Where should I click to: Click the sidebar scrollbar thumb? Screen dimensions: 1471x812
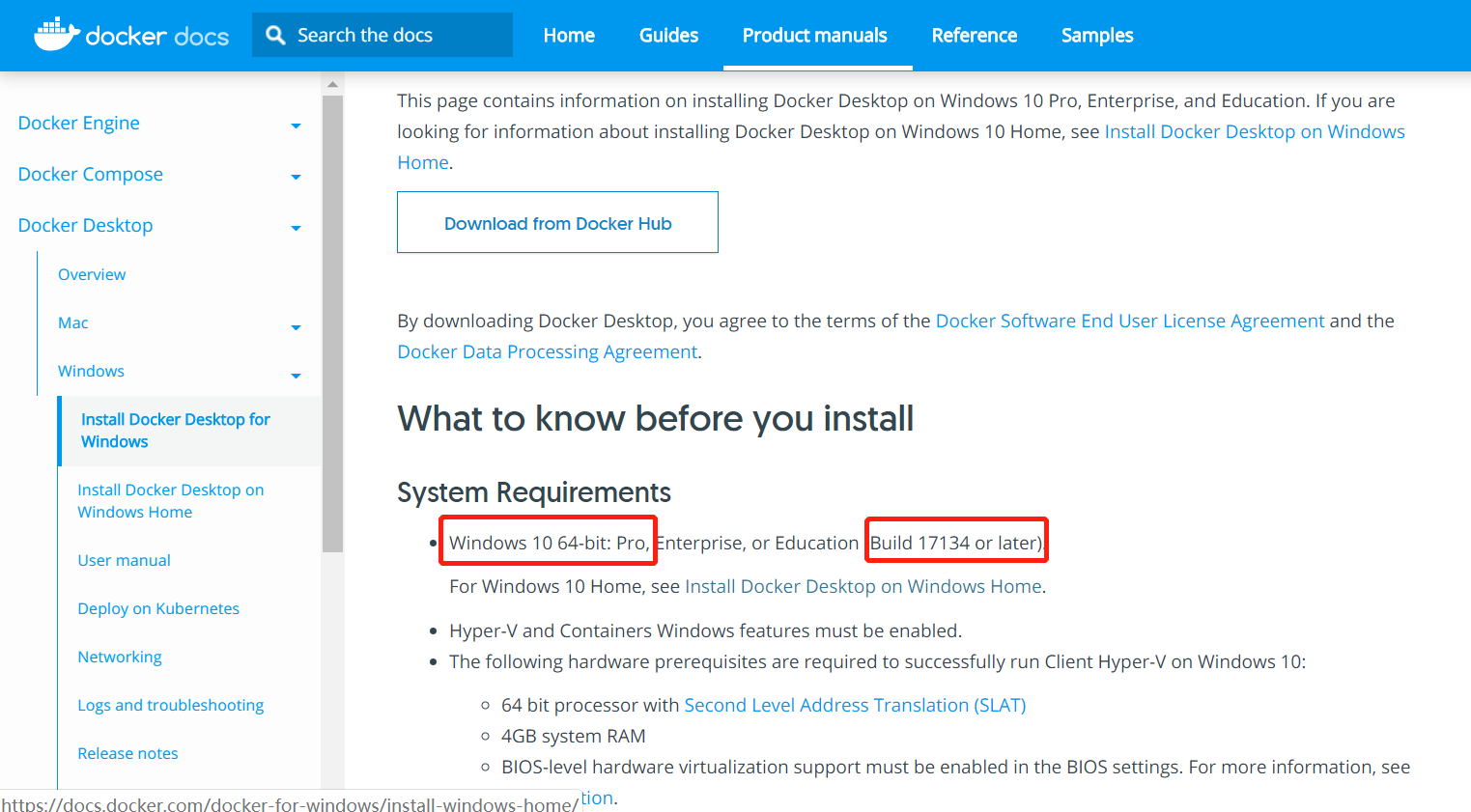coord(332,323)
